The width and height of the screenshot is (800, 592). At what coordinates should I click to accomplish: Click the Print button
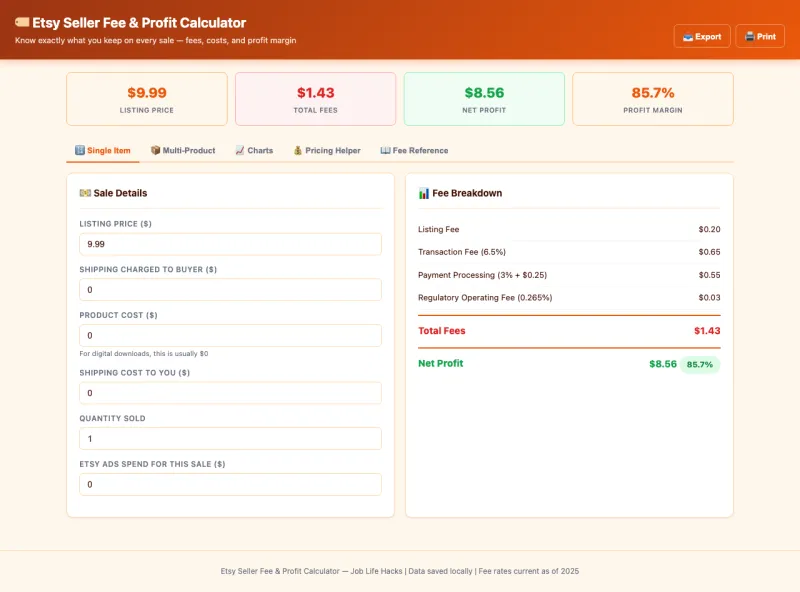coord(760,36)
